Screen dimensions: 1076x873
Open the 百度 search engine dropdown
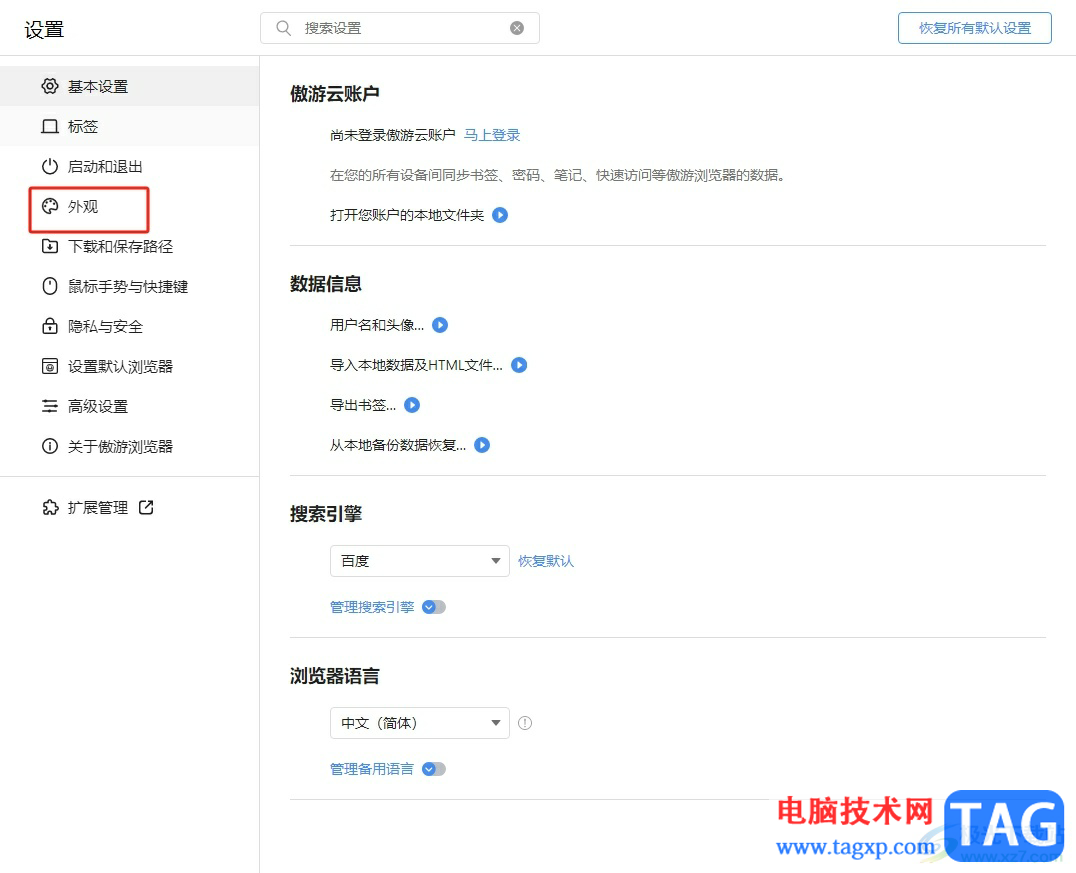tap(419, 561)
